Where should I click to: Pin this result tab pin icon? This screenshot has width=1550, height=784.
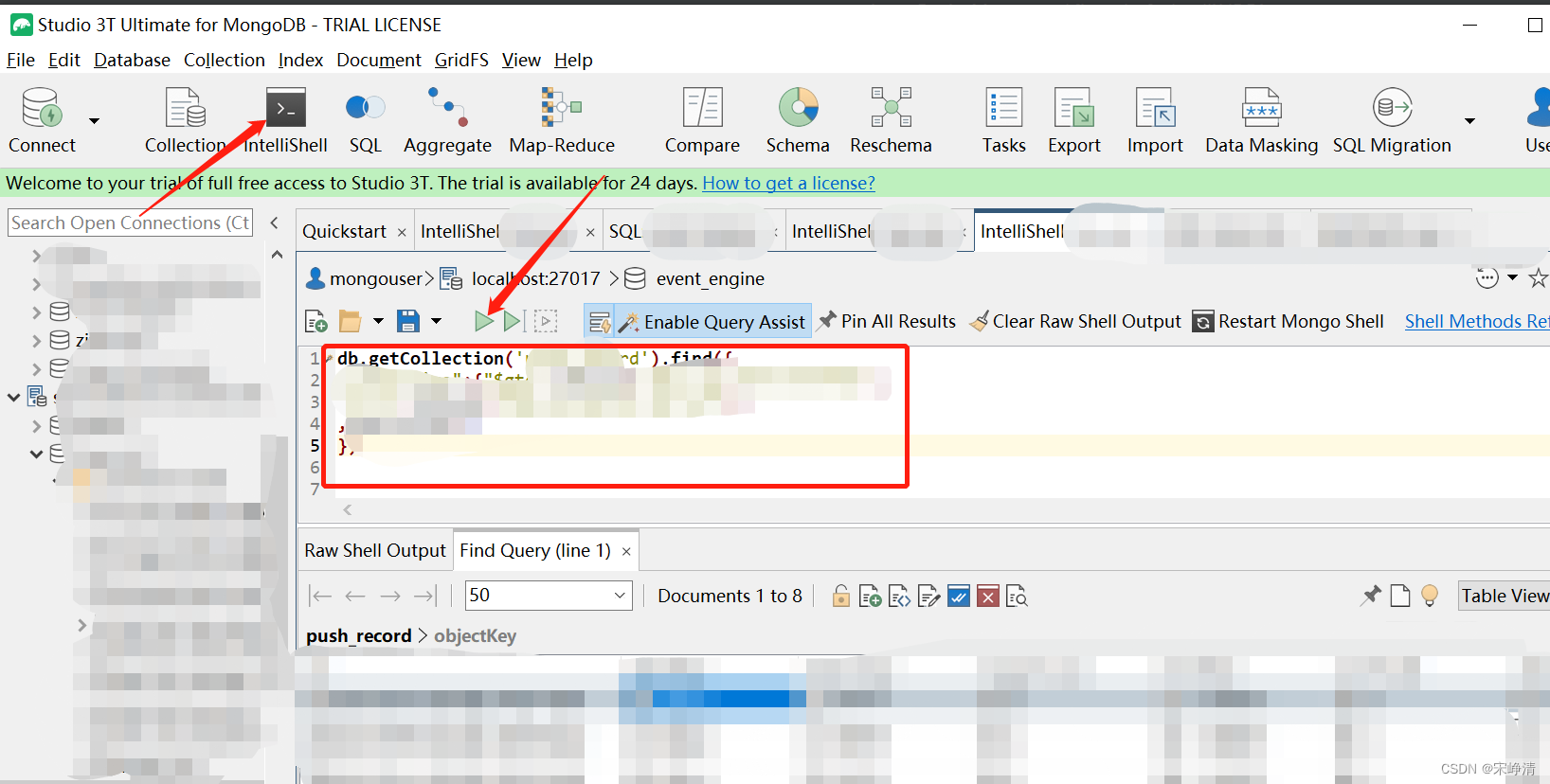[x=1371, y=596]
